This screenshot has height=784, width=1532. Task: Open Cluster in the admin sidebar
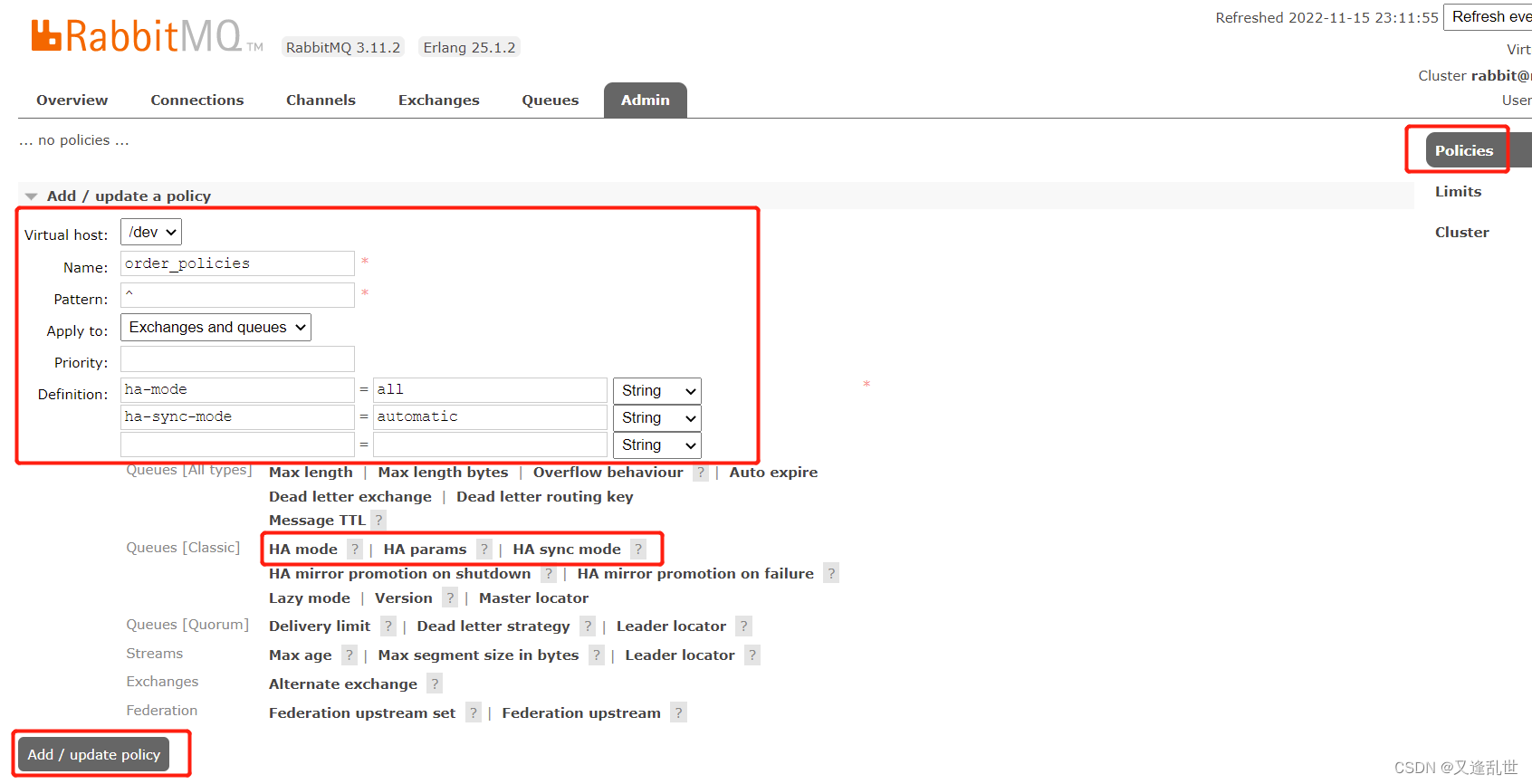(x=1461, y=233)
